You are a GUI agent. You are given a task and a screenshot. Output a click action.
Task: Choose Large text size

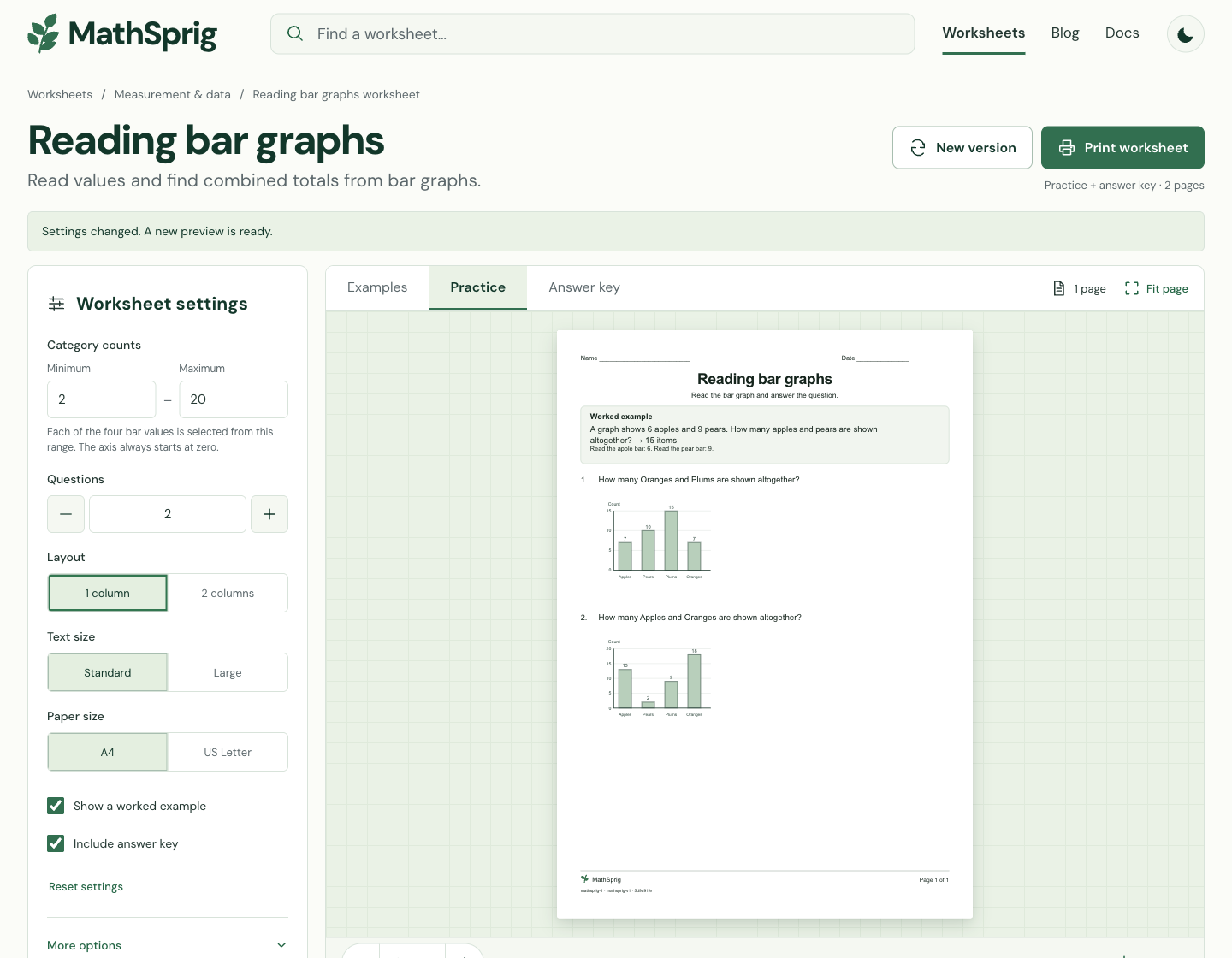click(x=228, y=672)
